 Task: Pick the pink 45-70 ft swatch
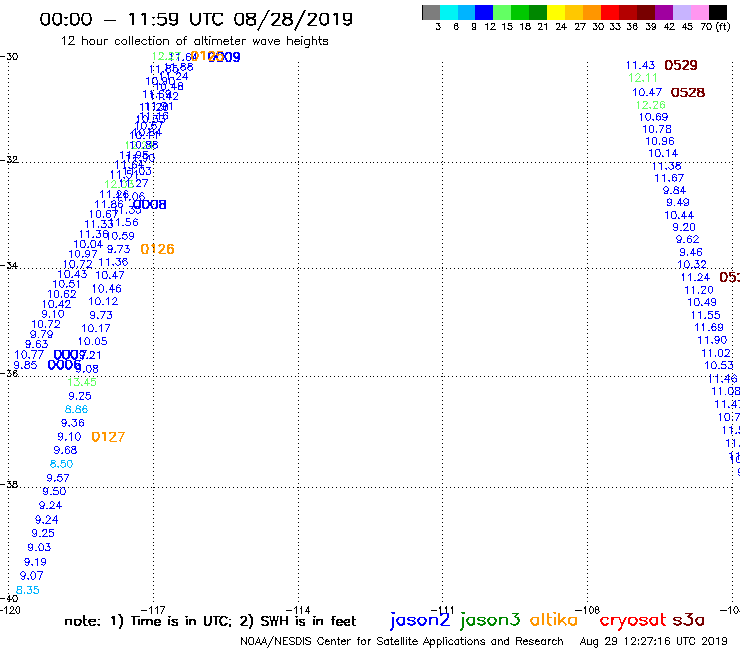[699, 12]
